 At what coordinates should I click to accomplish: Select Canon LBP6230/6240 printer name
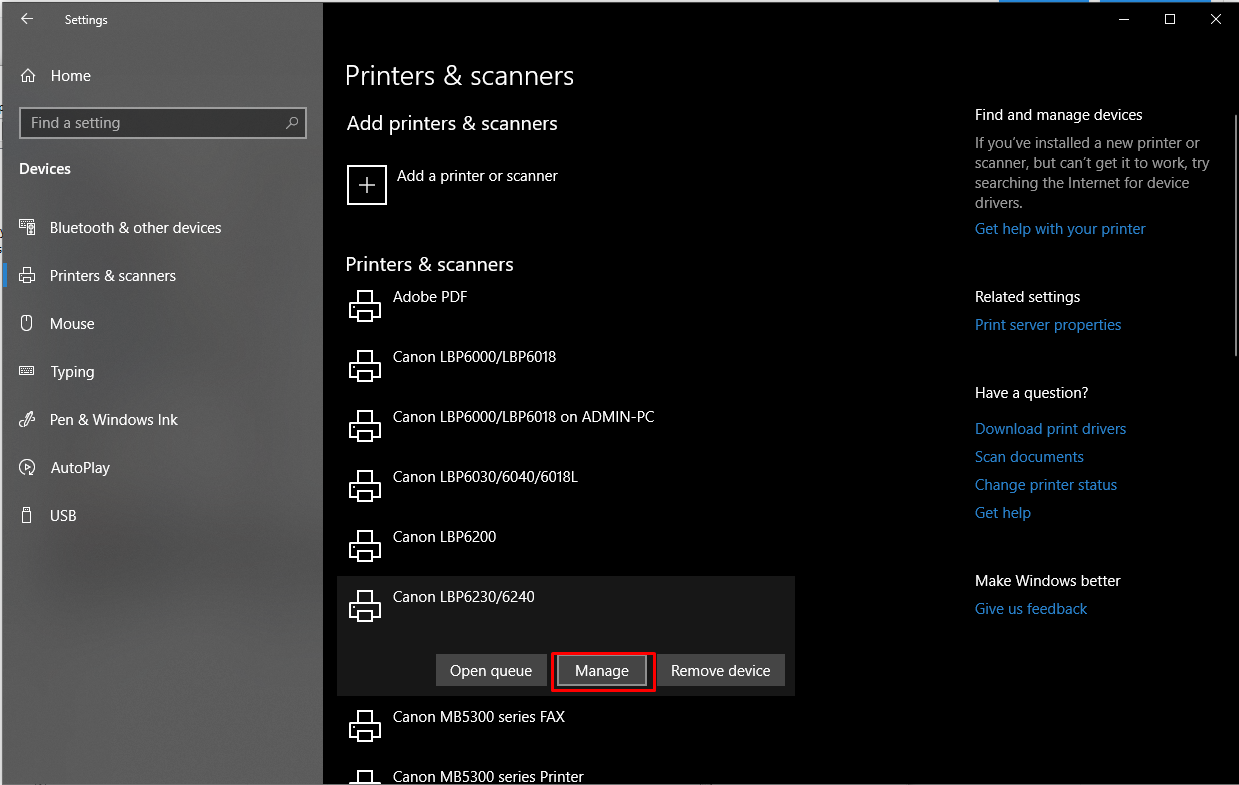click(464, 597)
